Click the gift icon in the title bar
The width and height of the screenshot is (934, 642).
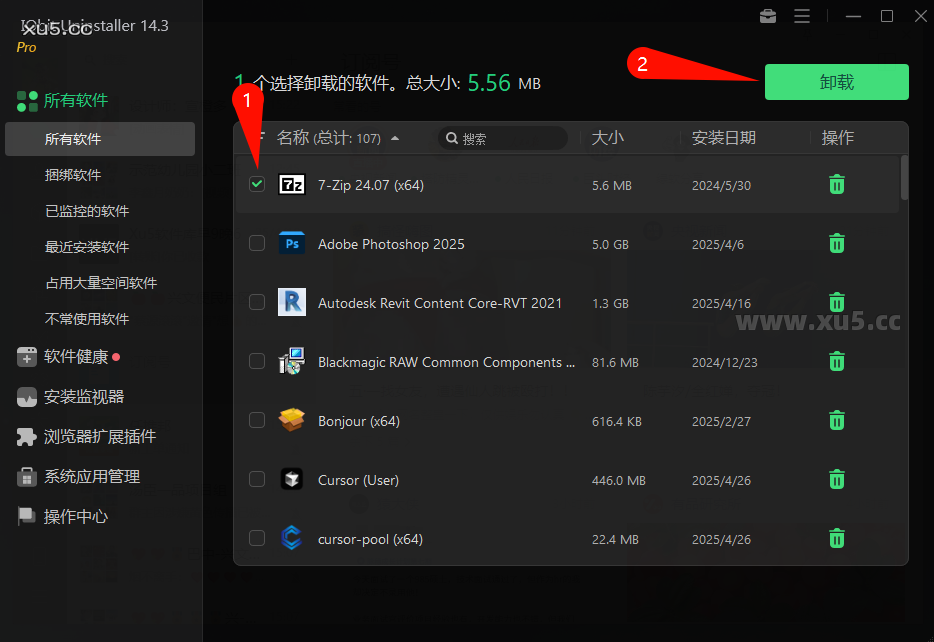coord(767,16)
